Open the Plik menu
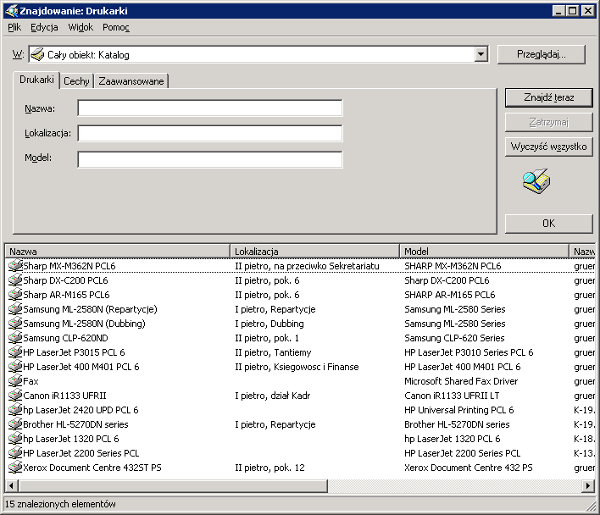The image size is (600, 515). coord(14,28)
